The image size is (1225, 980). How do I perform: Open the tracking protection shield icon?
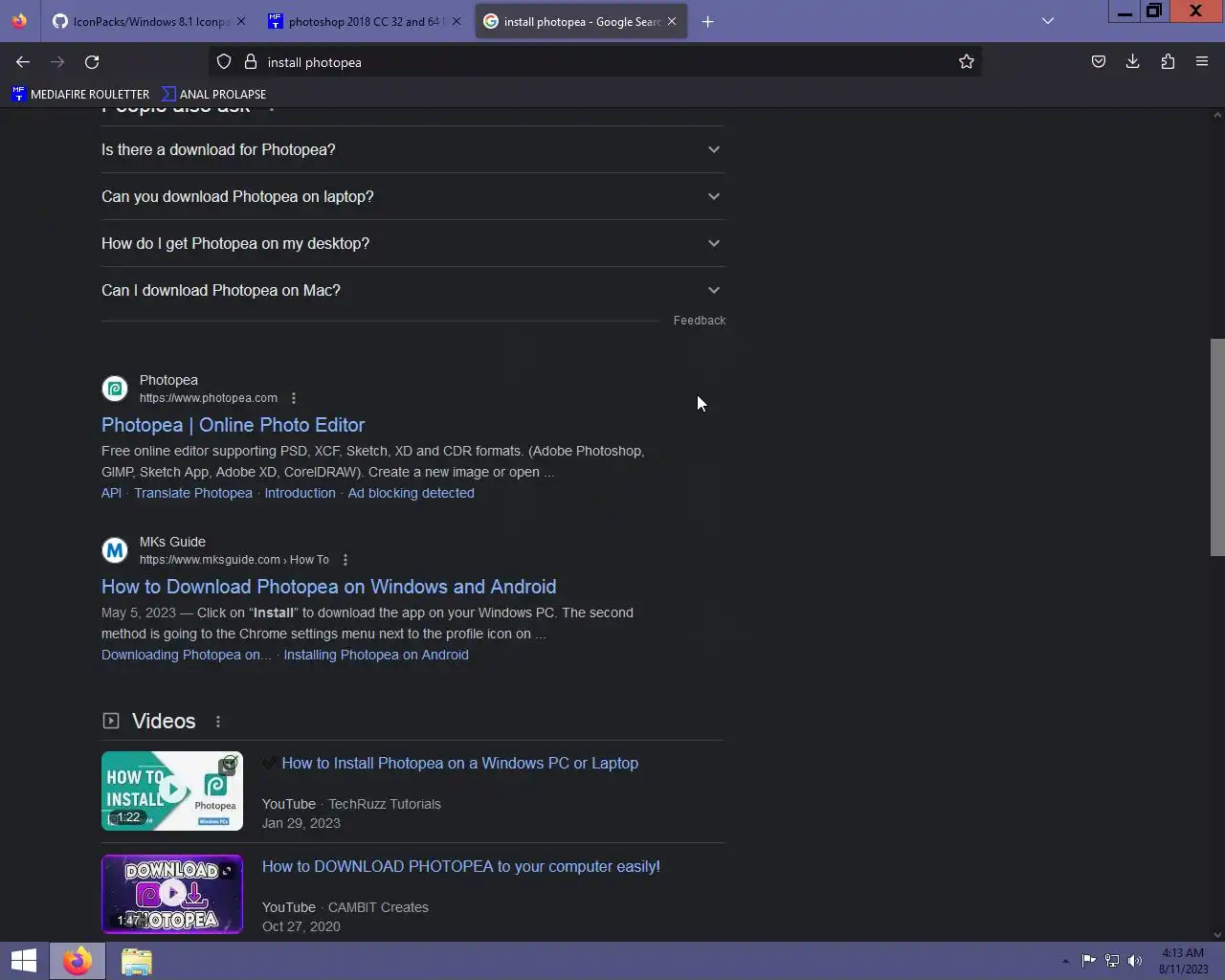(224, 62)
